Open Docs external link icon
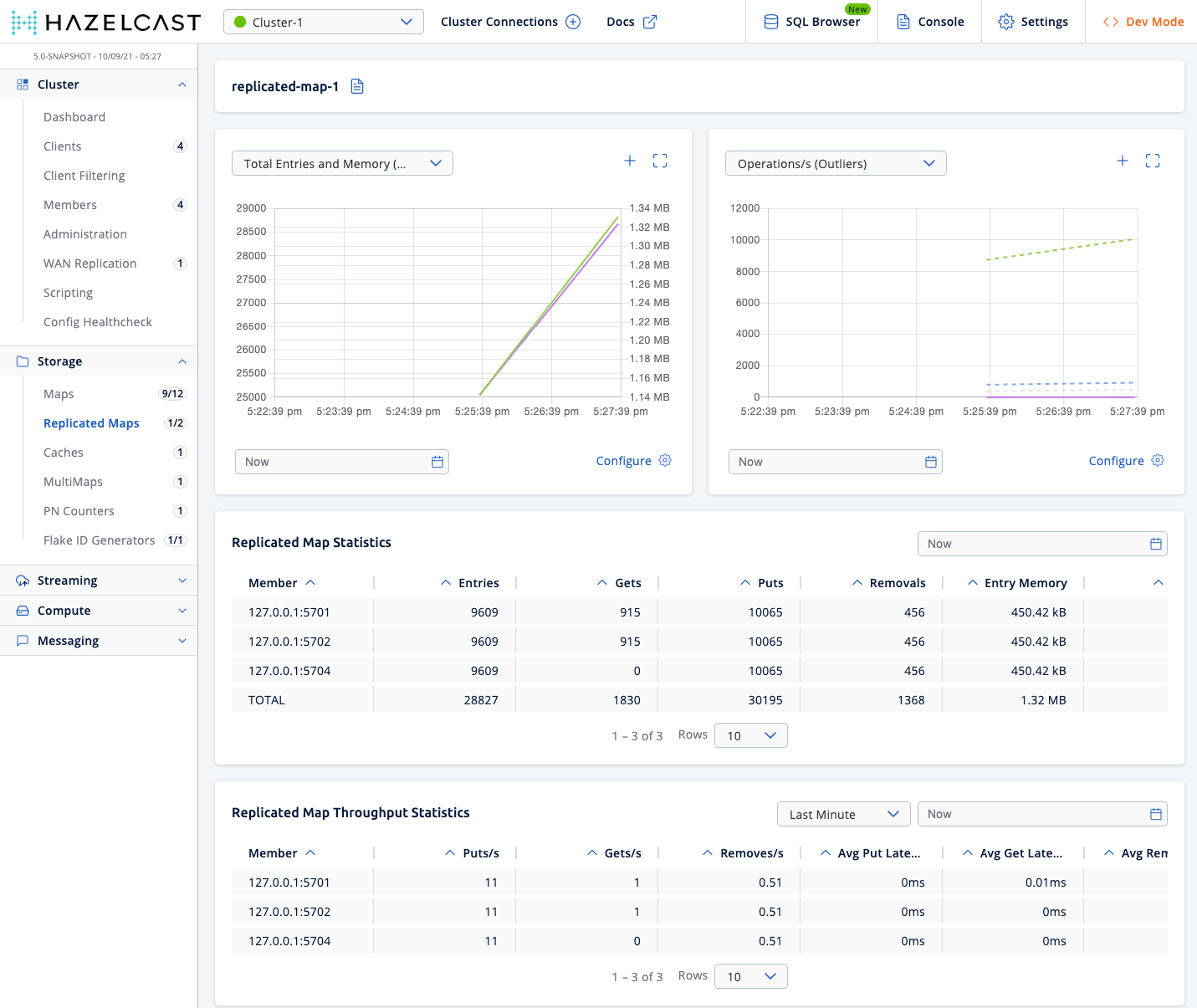This screenshot has width=1197, height=1008. [x=650, y=22]
